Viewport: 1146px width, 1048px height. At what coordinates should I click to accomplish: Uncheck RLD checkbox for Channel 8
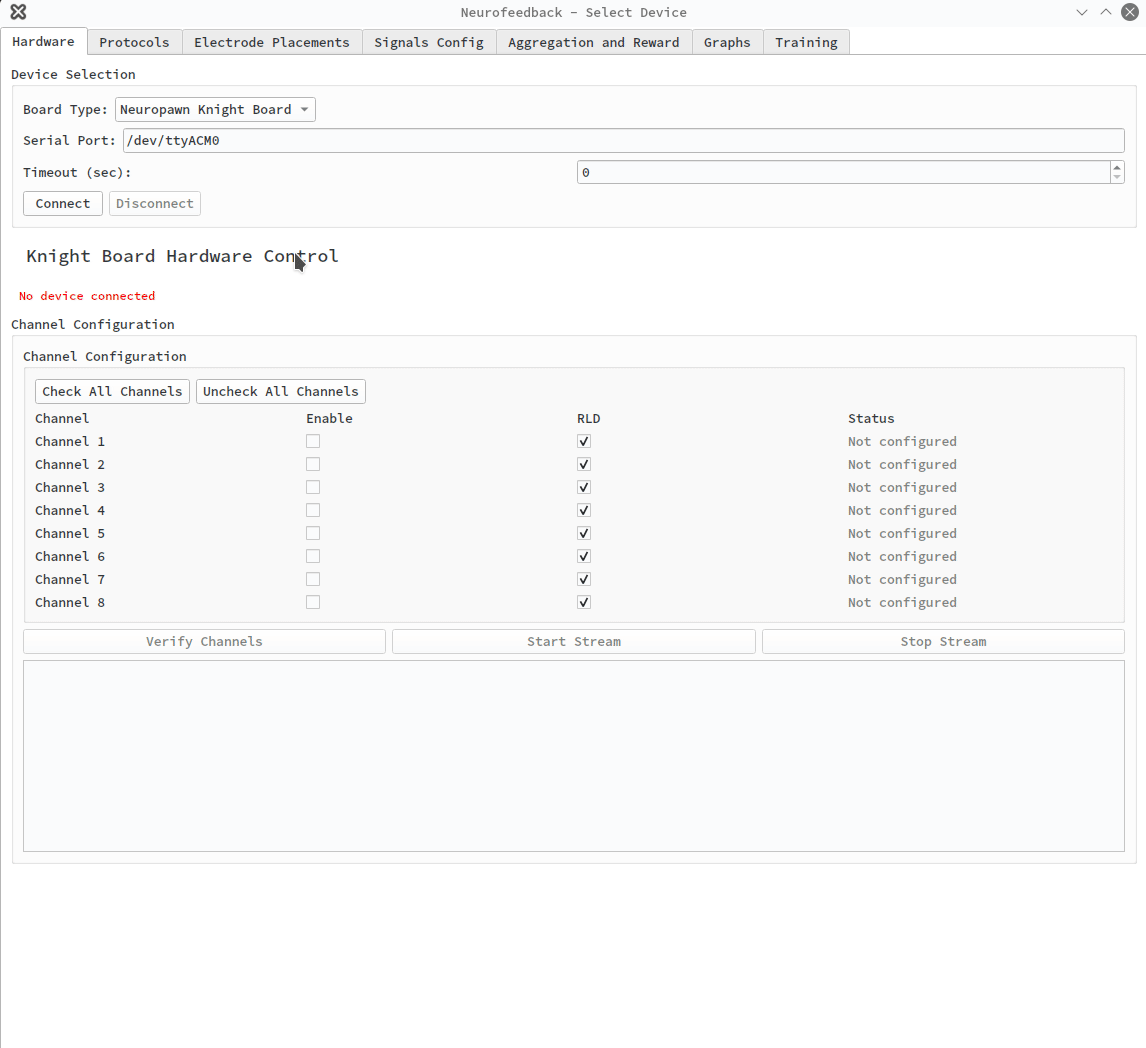(x=584, y=602)
